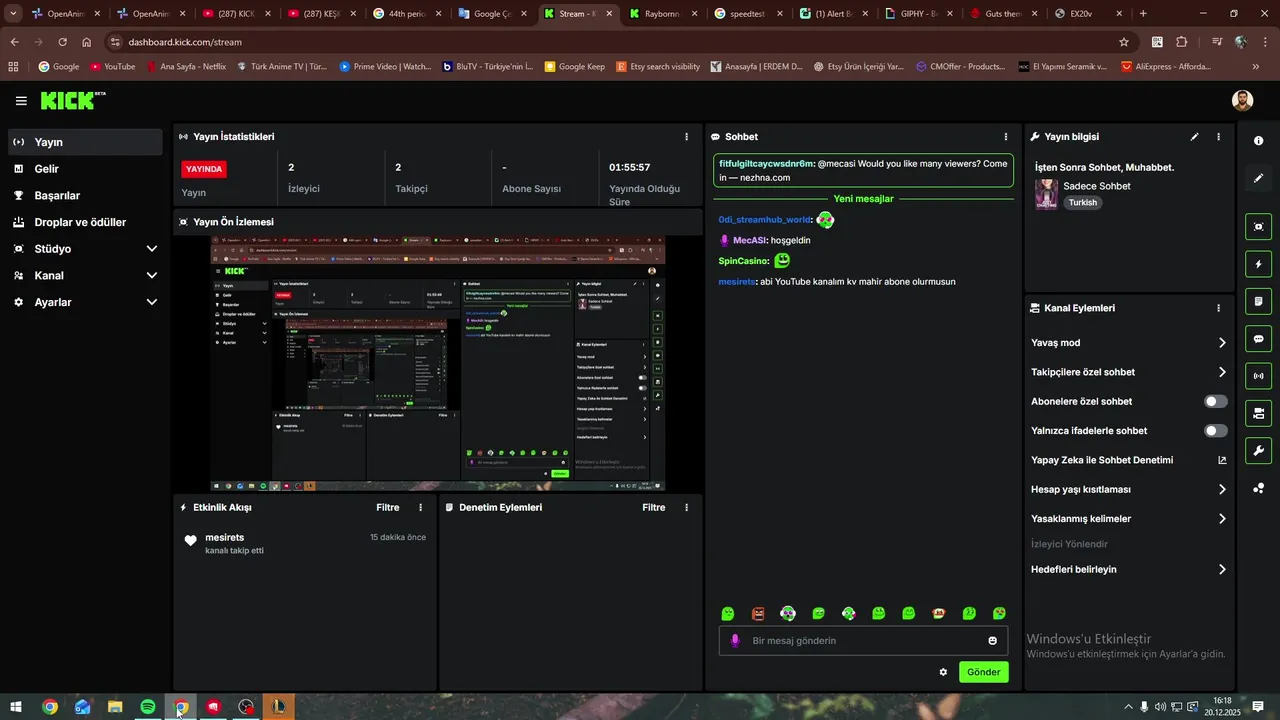
Task: Click Filtre in Etkinlik Akışı panel
Action: tap(388, 508)
